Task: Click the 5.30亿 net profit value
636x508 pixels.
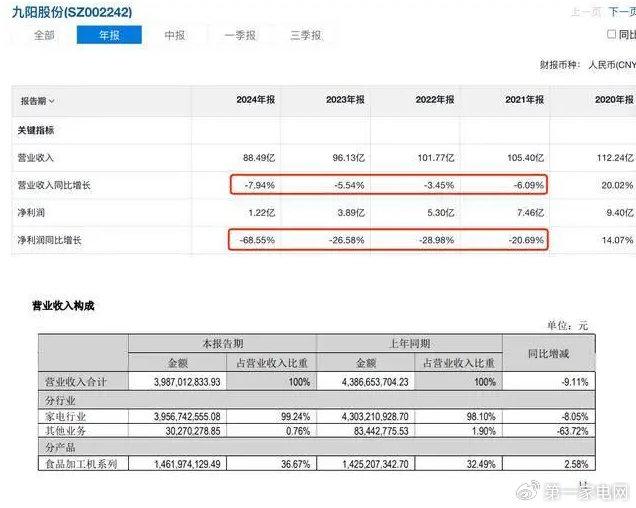Action: click(x=441, y=213)
